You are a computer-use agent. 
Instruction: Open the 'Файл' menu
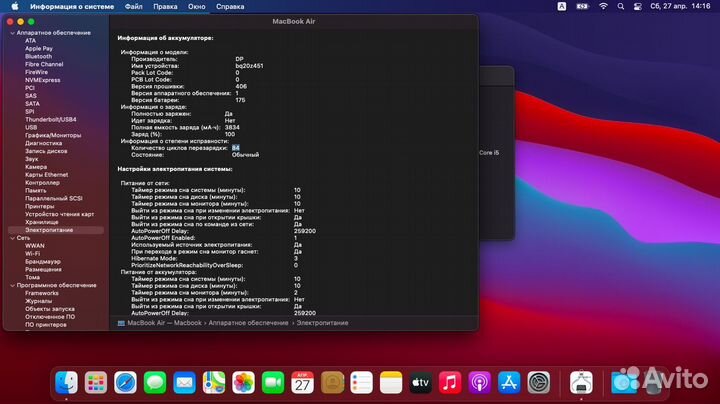[134, 6]
